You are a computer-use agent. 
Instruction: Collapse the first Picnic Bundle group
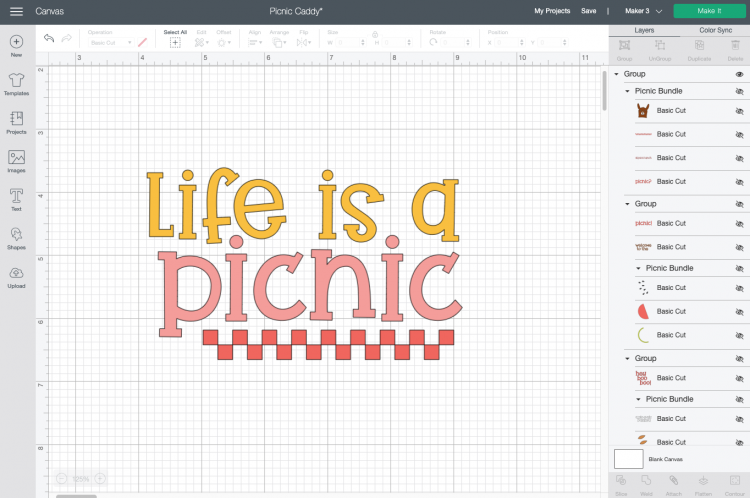[628, 91]
